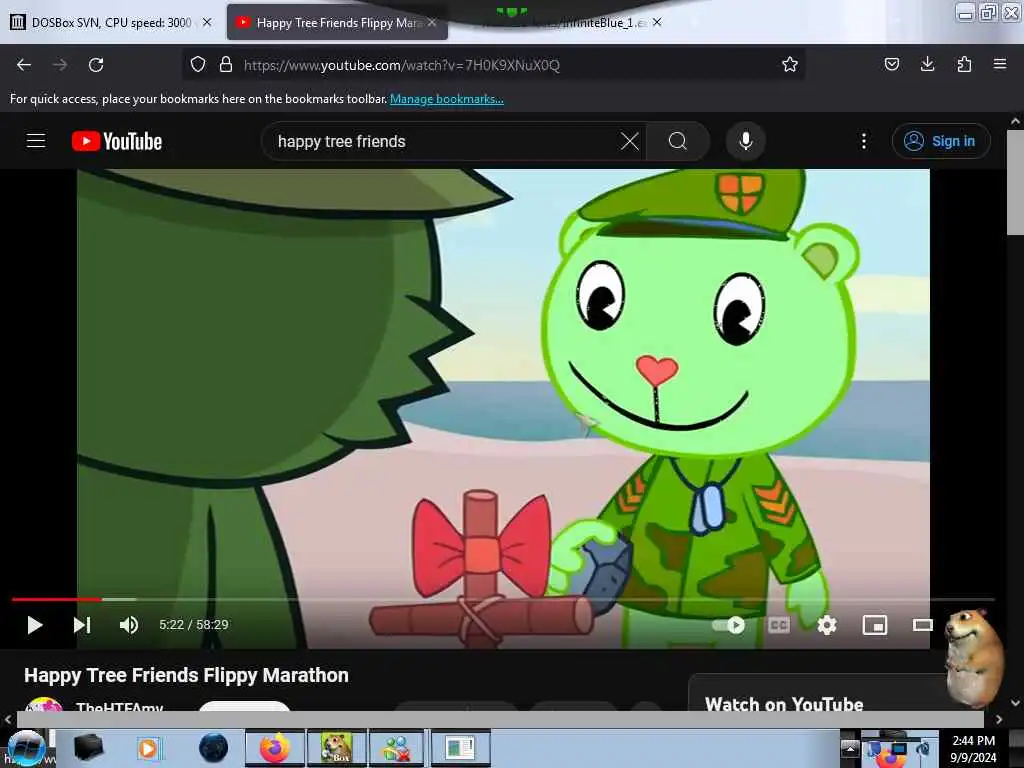The image size is (1024, 768).
Task: Bookmark this page with the star
Action: (790, 64)
